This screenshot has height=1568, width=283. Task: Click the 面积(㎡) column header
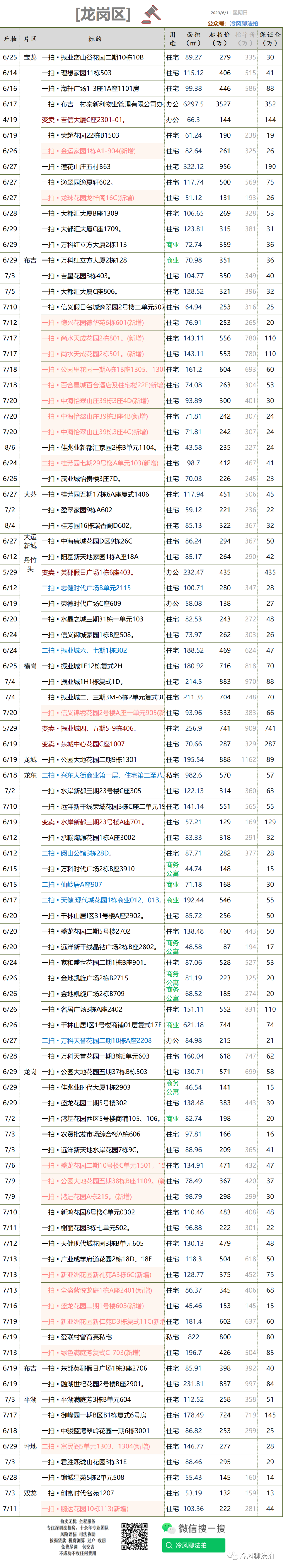[194, 39]
